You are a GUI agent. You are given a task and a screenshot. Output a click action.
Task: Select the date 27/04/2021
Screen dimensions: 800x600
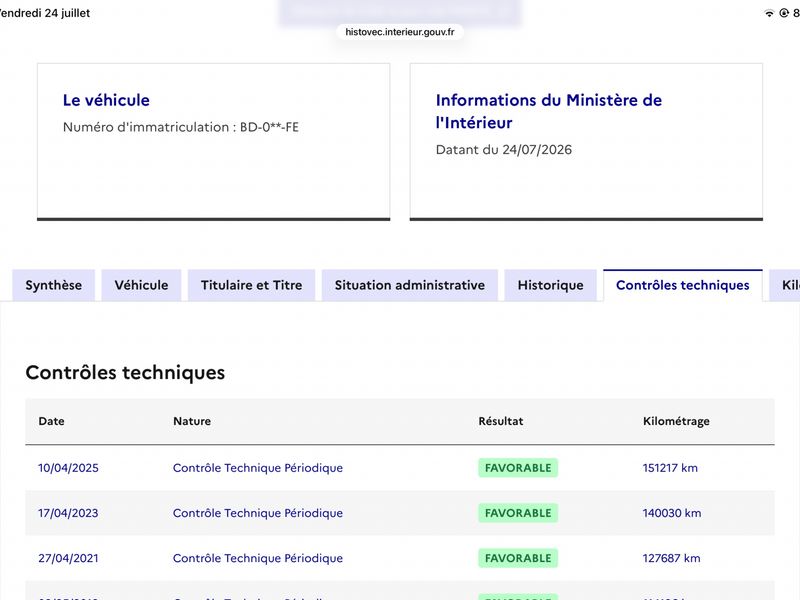click(68, 558)
